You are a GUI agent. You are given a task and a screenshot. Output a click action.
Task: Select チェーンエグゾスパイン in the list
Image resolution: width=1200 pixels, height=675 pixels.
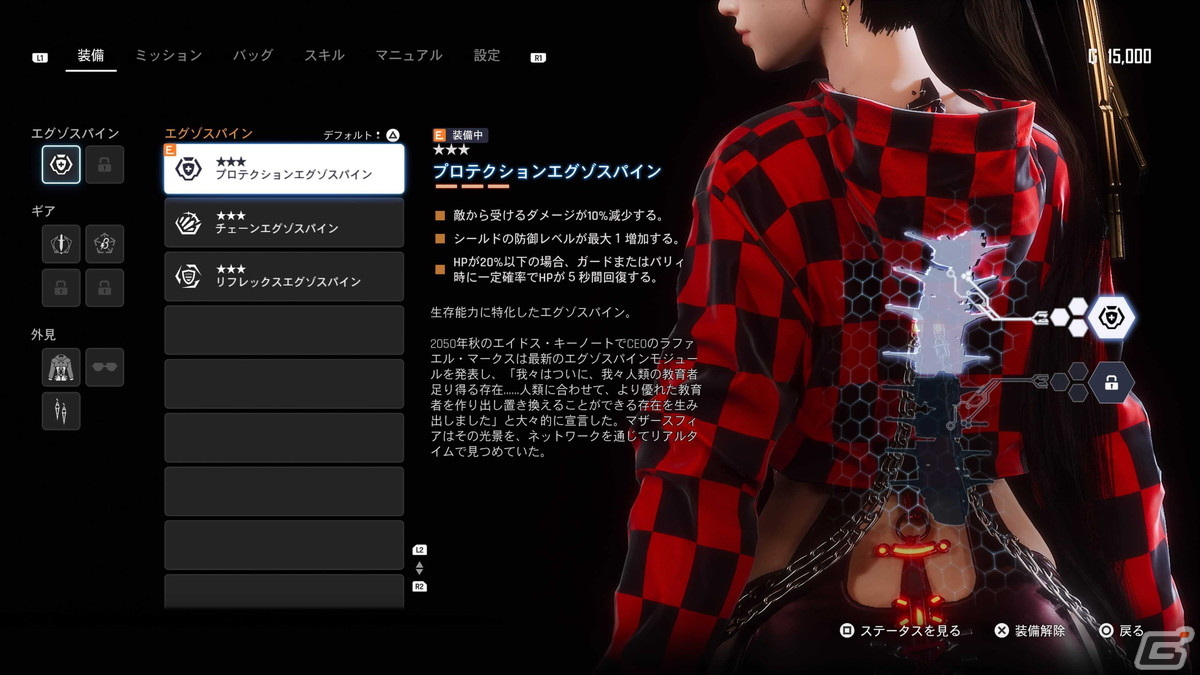pyautogui.click(x=284, y=223)
